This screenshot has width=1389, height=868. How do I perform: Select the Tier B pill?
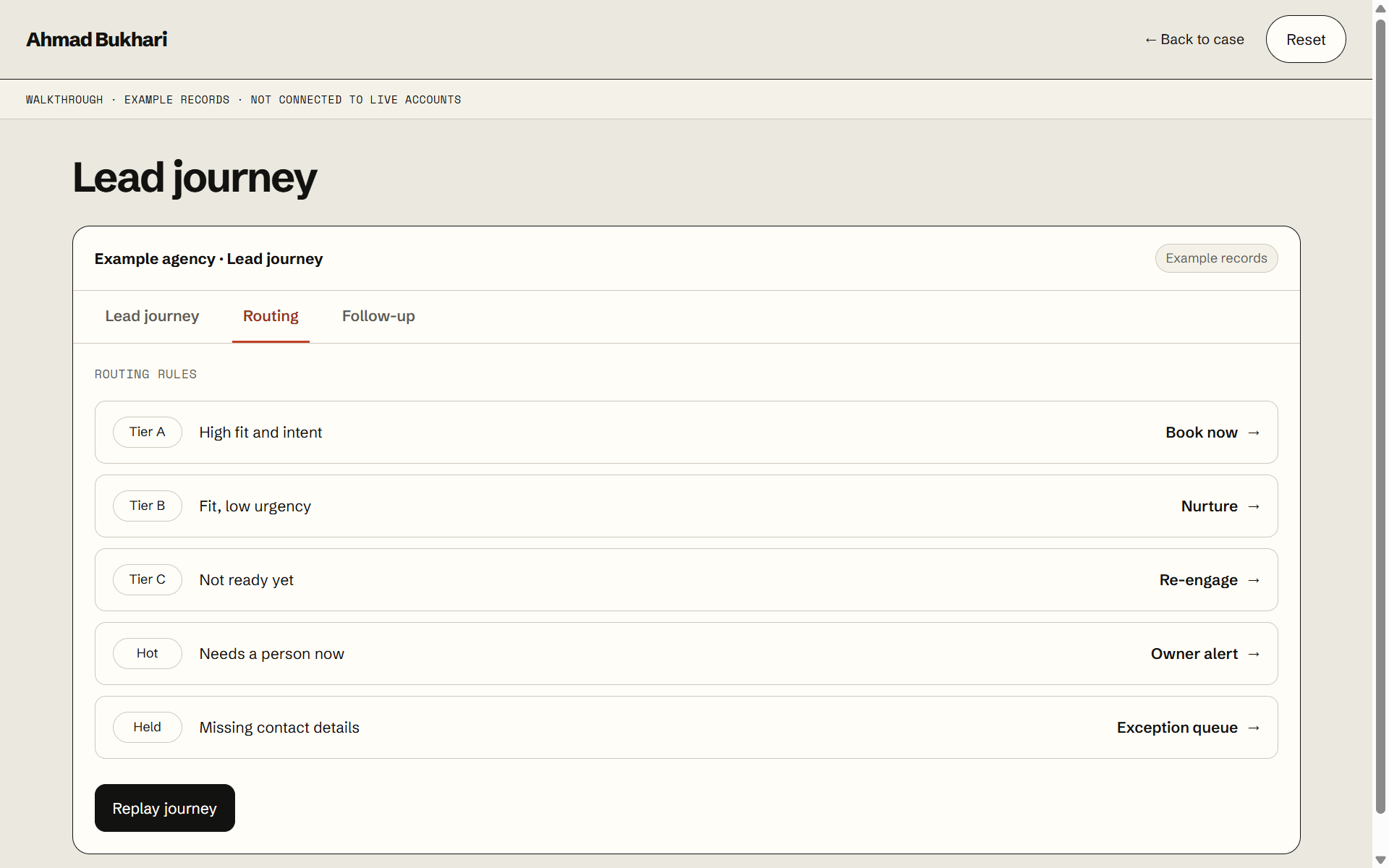(148, 506)
